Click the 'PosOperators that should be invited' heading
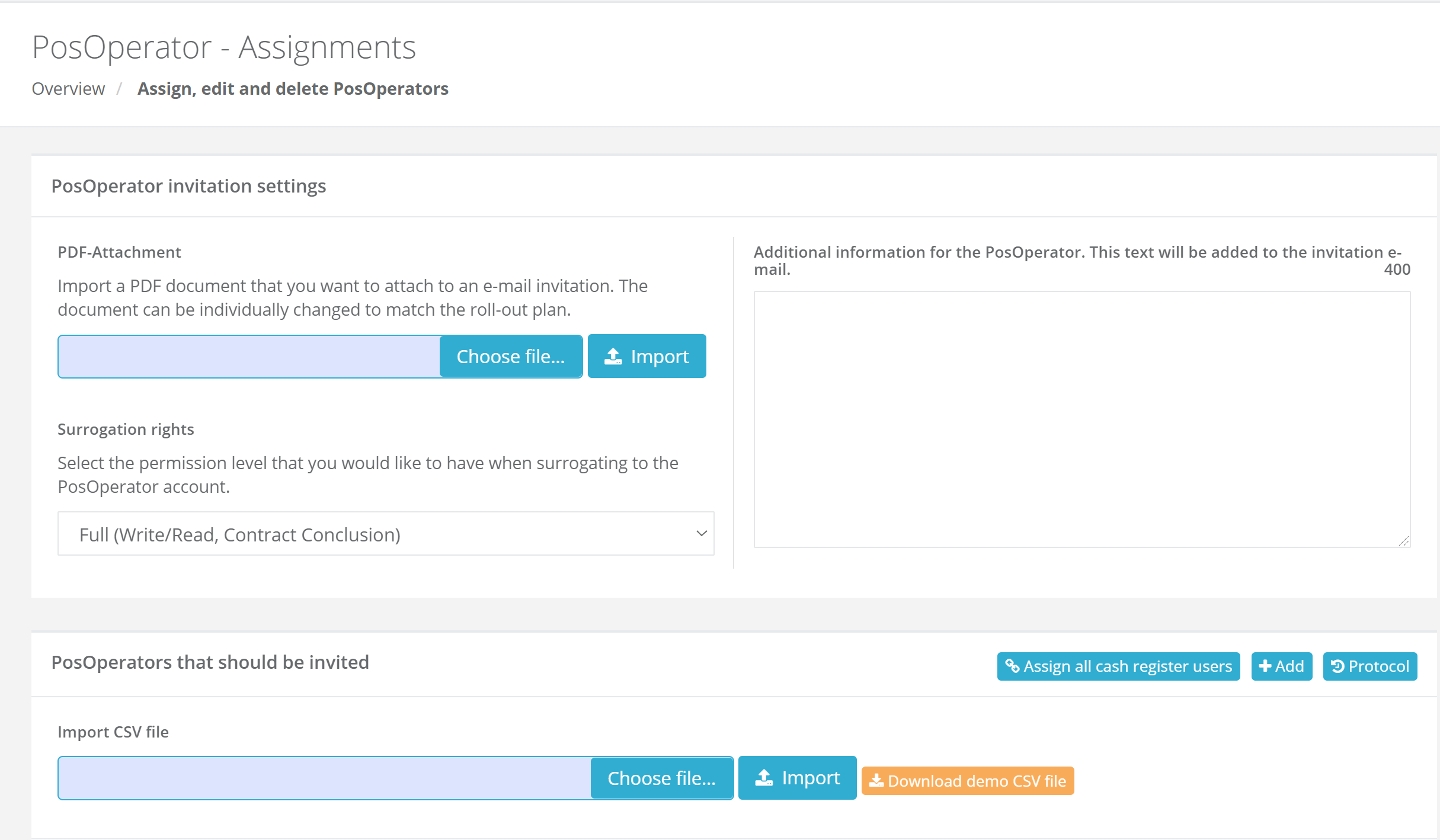This screenshot has height=840, width=1440. (x=210, y=662)
